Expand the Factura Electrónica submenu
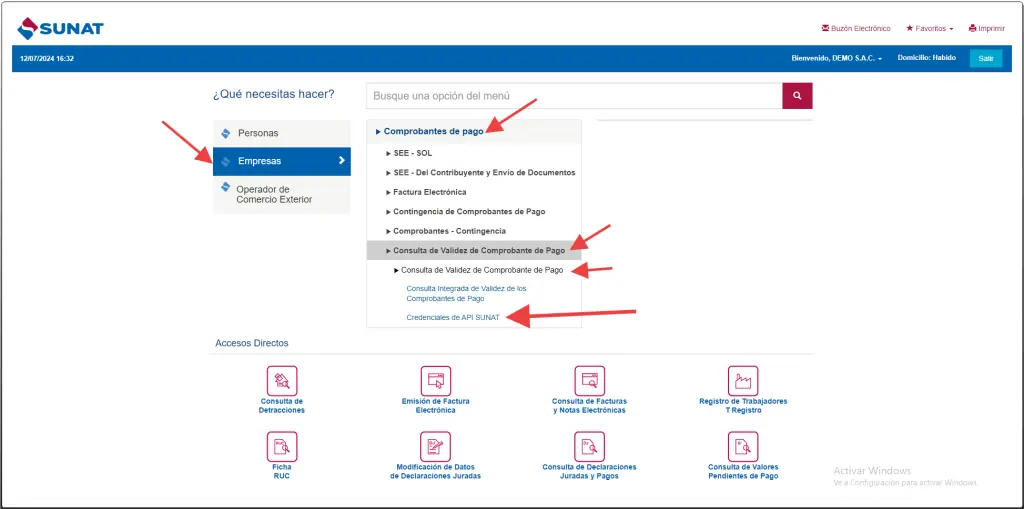This screenshot has height=509, width=1024. point(426,193)
